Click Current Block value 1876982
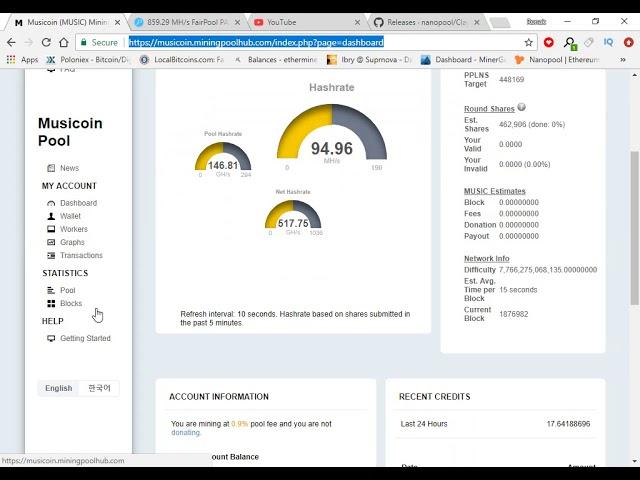The height and width of the screenshot is (480, 640). click(x=513, y=314)
